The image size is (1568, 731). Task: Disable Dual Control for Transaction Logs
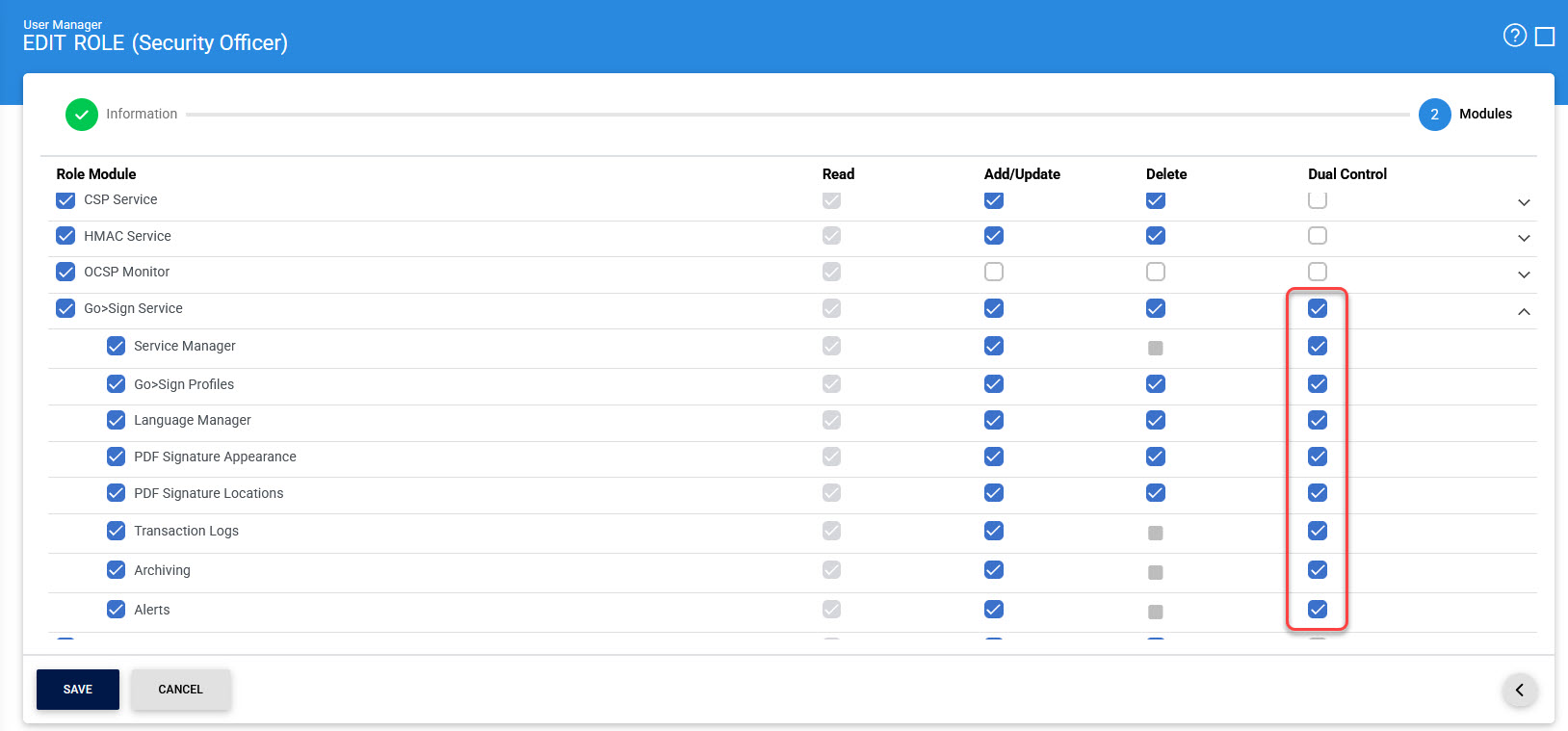click(1318, 531)
